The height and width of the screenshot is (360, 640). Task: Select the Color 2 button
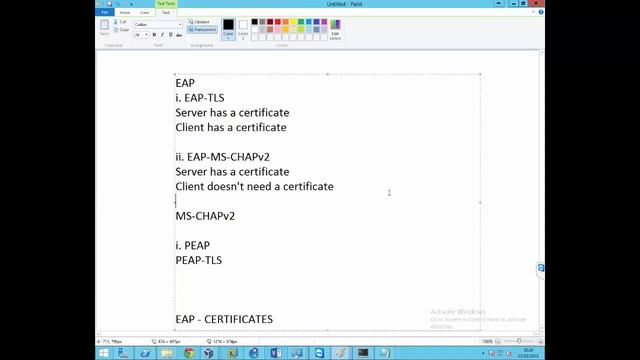[243, 29]
